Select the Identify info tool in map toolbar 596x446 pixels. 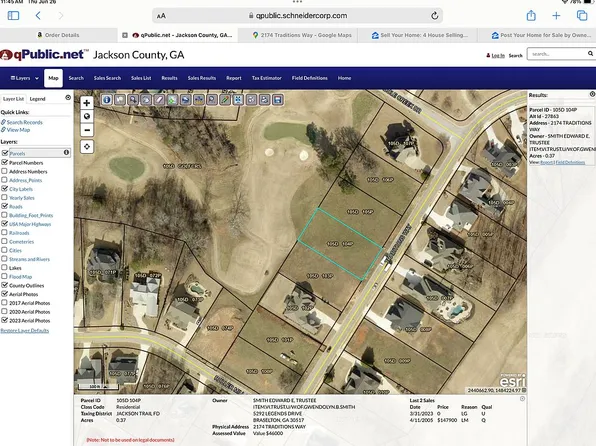107,100
